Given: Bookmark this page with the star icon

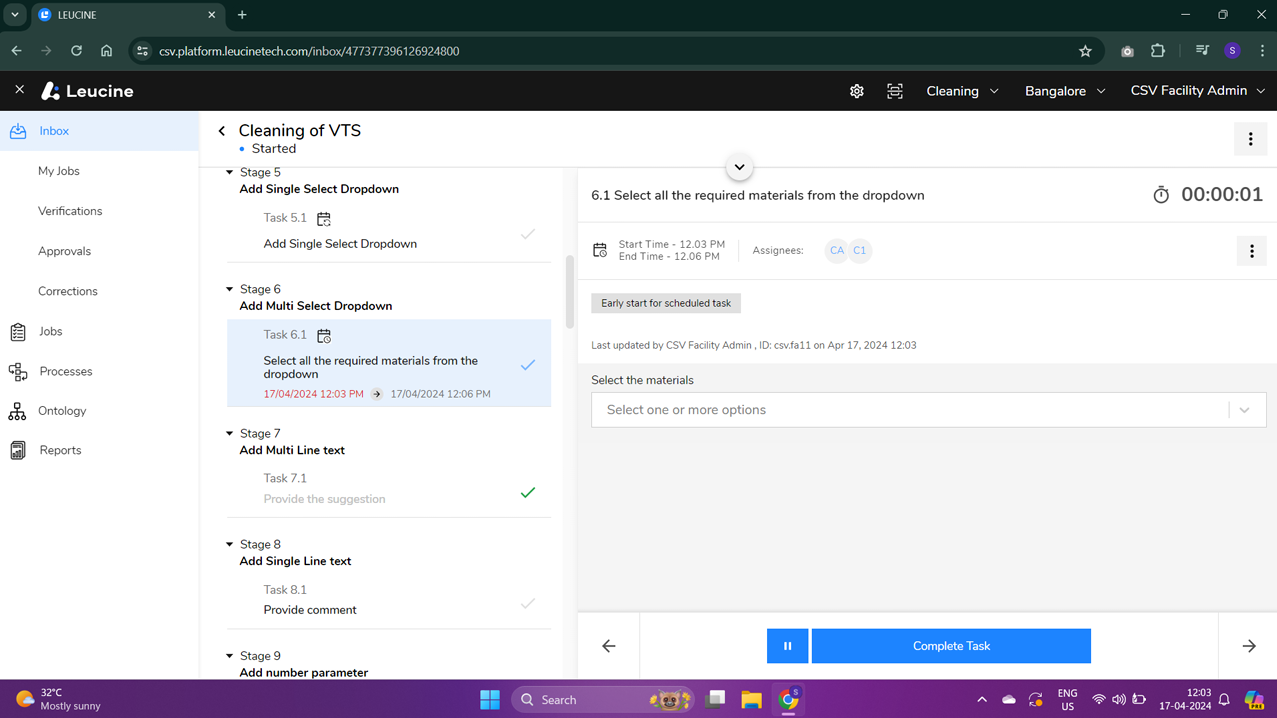Looking at the screenshot, I should pyautogui.click(x=1085, y=51).
